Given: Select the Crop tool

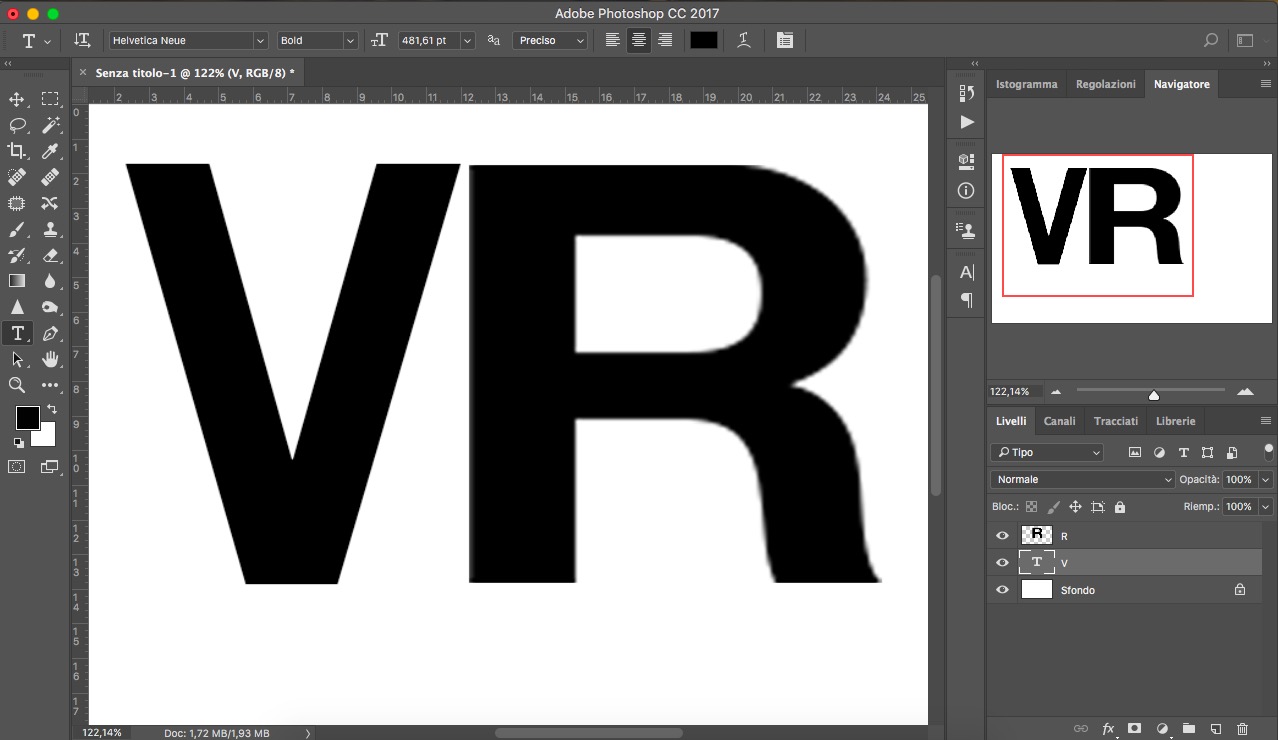Looking at the screenshot, I should (17, 151).
